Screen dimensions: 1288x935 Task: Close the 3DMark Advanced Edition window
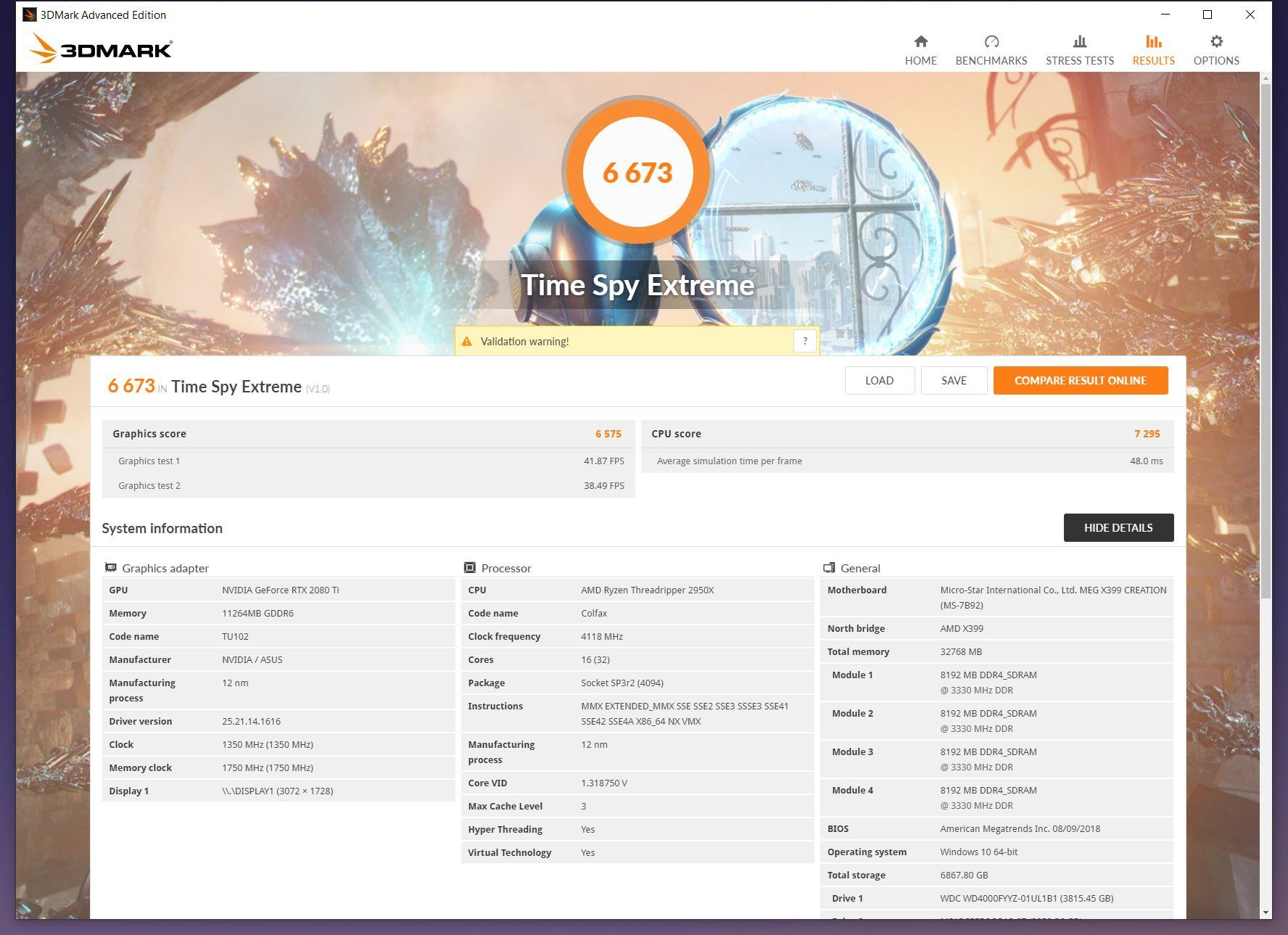tap(1250, 15)
